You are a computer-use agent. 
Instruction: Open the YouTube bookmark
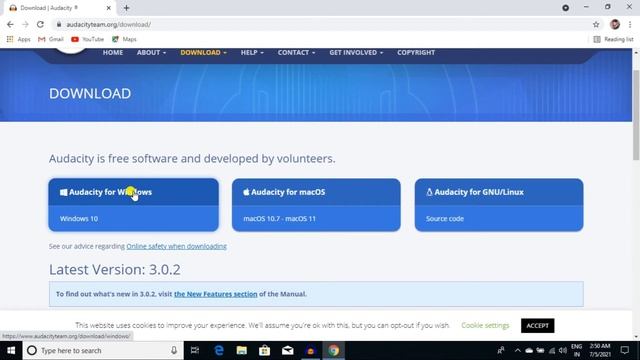[87, 39]
